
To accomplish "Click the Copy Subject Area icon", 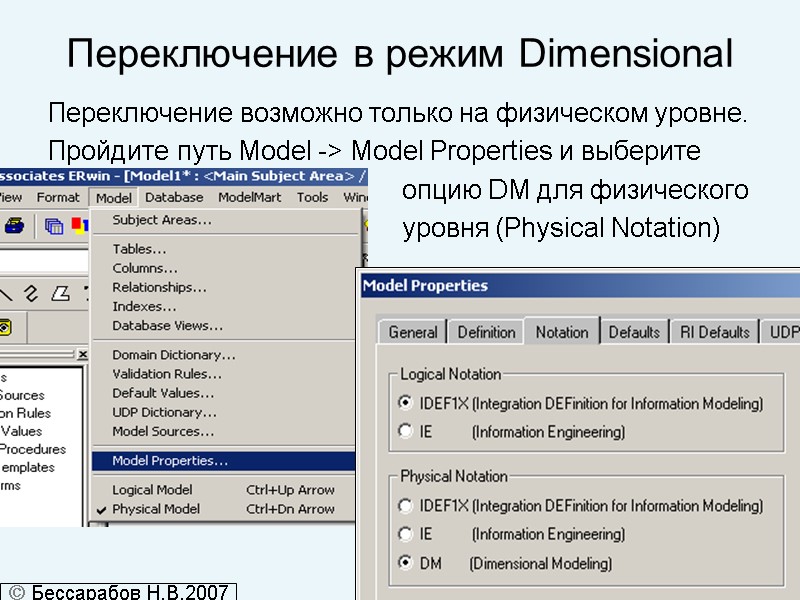I will [53, 227].
